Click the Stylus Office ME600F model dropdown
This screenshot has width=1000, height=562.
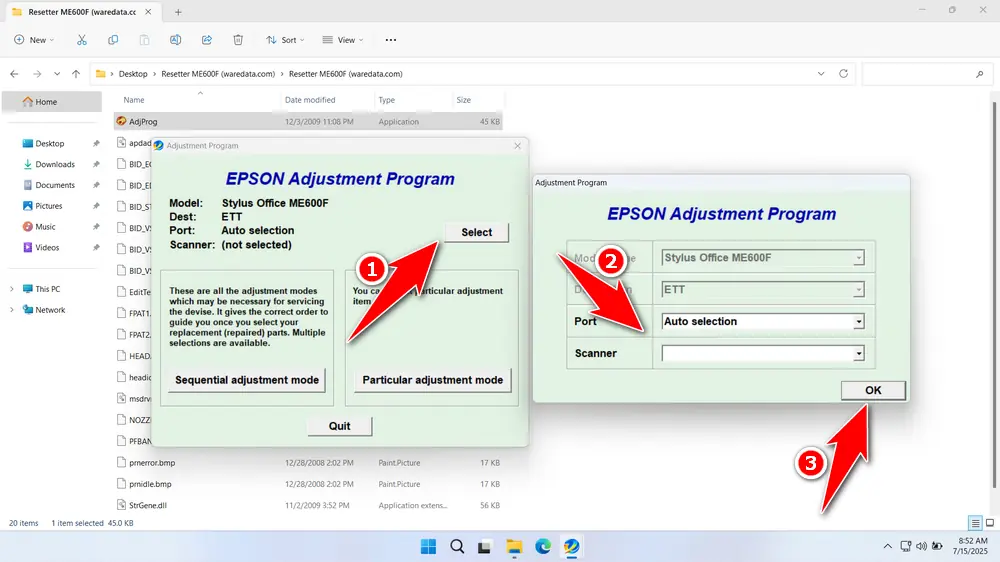pyautogui.click(x=763, y=258)
